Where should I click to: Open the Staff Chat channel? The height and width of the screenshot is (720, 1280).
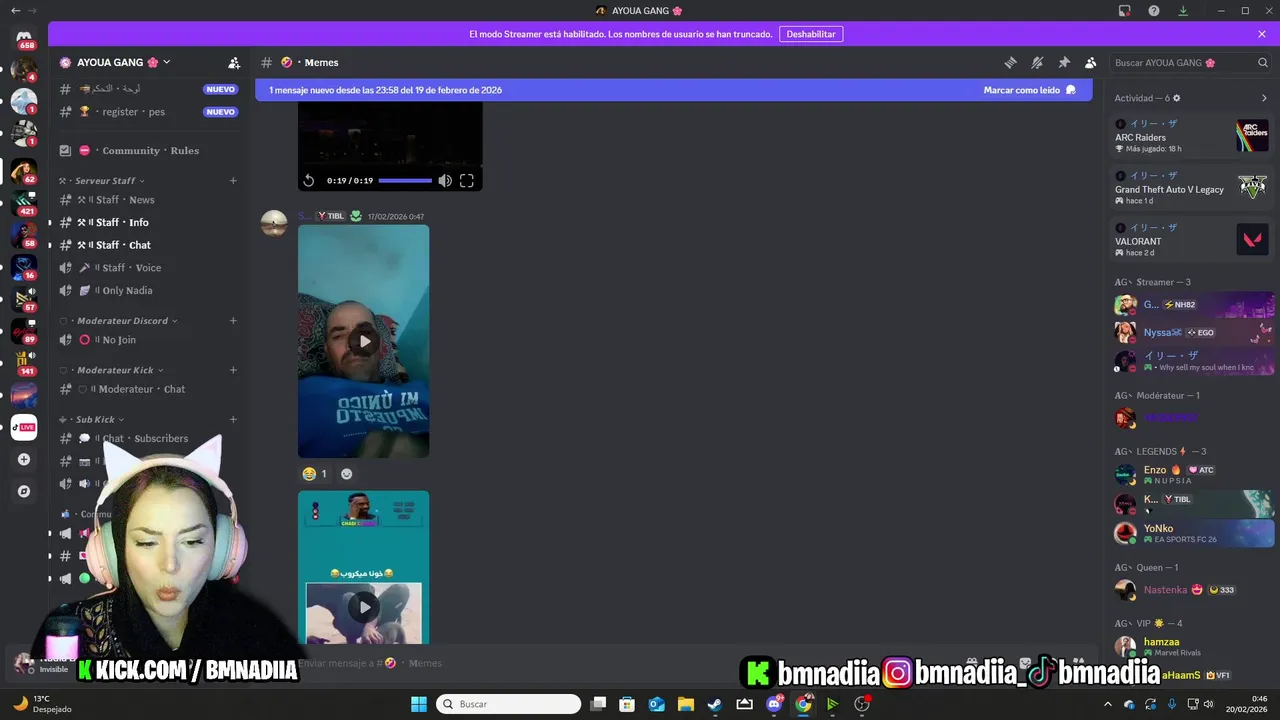148,245
